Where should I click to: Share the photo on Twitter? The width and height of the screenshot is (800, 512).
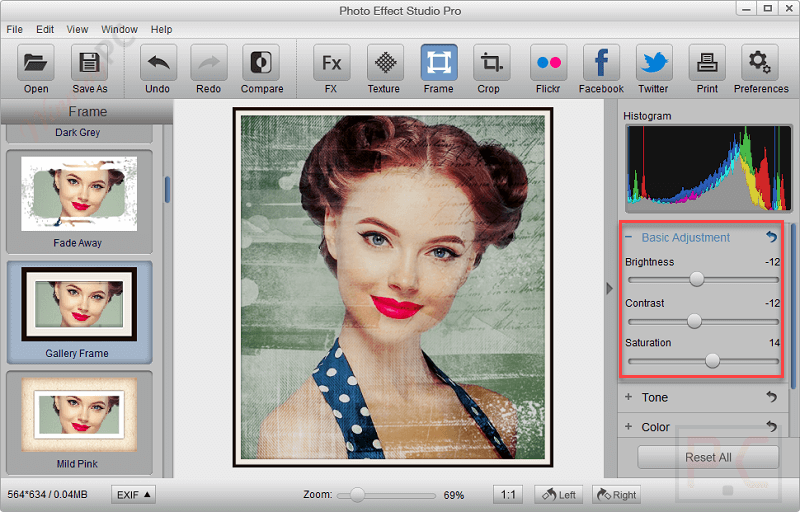point(654,63)
